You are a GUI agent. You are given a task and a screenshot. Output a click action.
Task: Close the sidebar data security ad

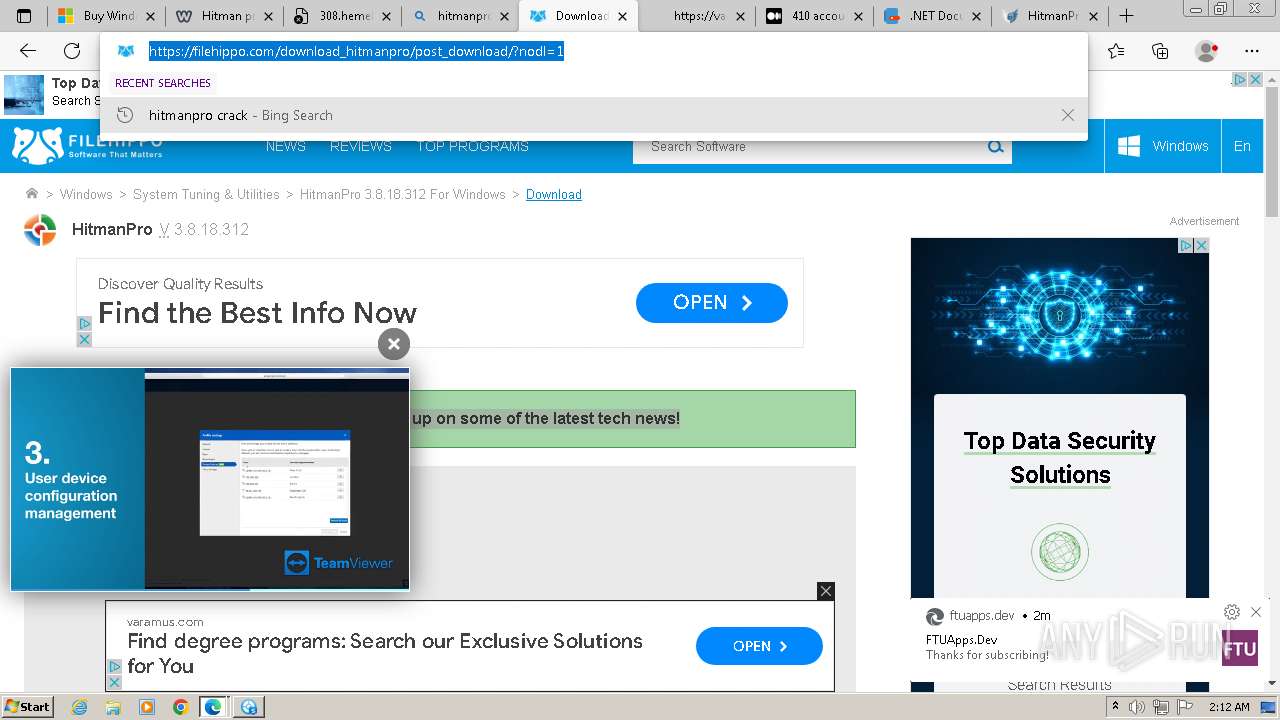pos(1201,245)
